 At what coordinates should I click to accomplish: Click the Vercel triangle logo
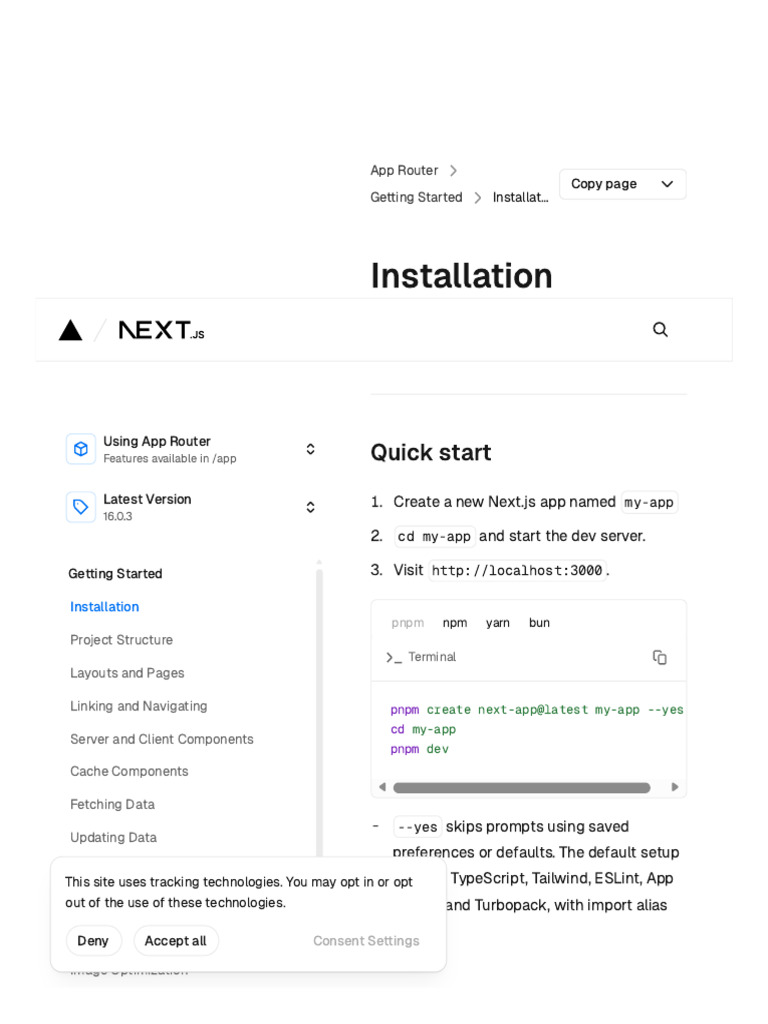click(x=71, y=330)
